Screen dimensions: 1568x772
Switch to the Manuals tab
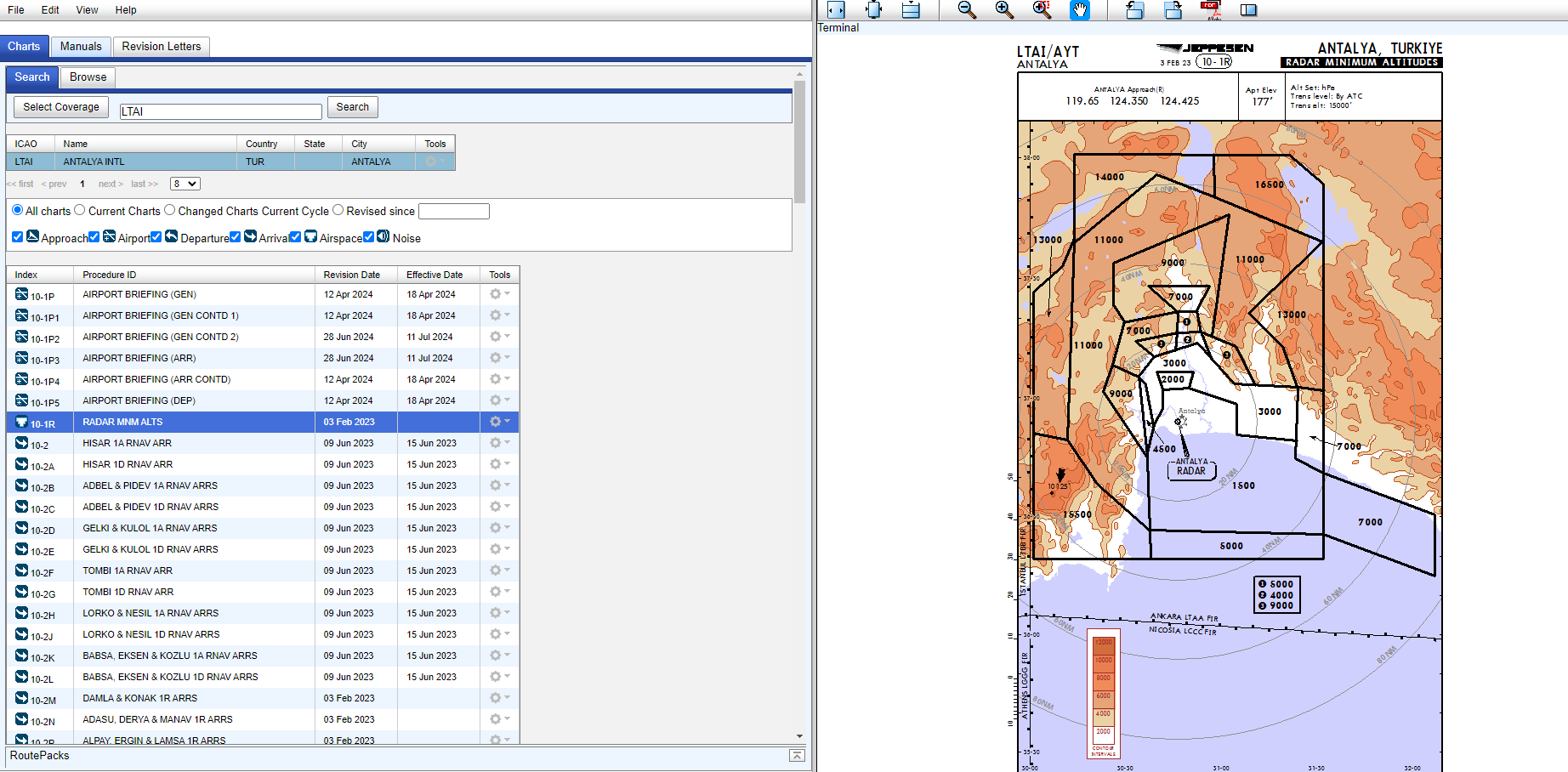point(81,47)
